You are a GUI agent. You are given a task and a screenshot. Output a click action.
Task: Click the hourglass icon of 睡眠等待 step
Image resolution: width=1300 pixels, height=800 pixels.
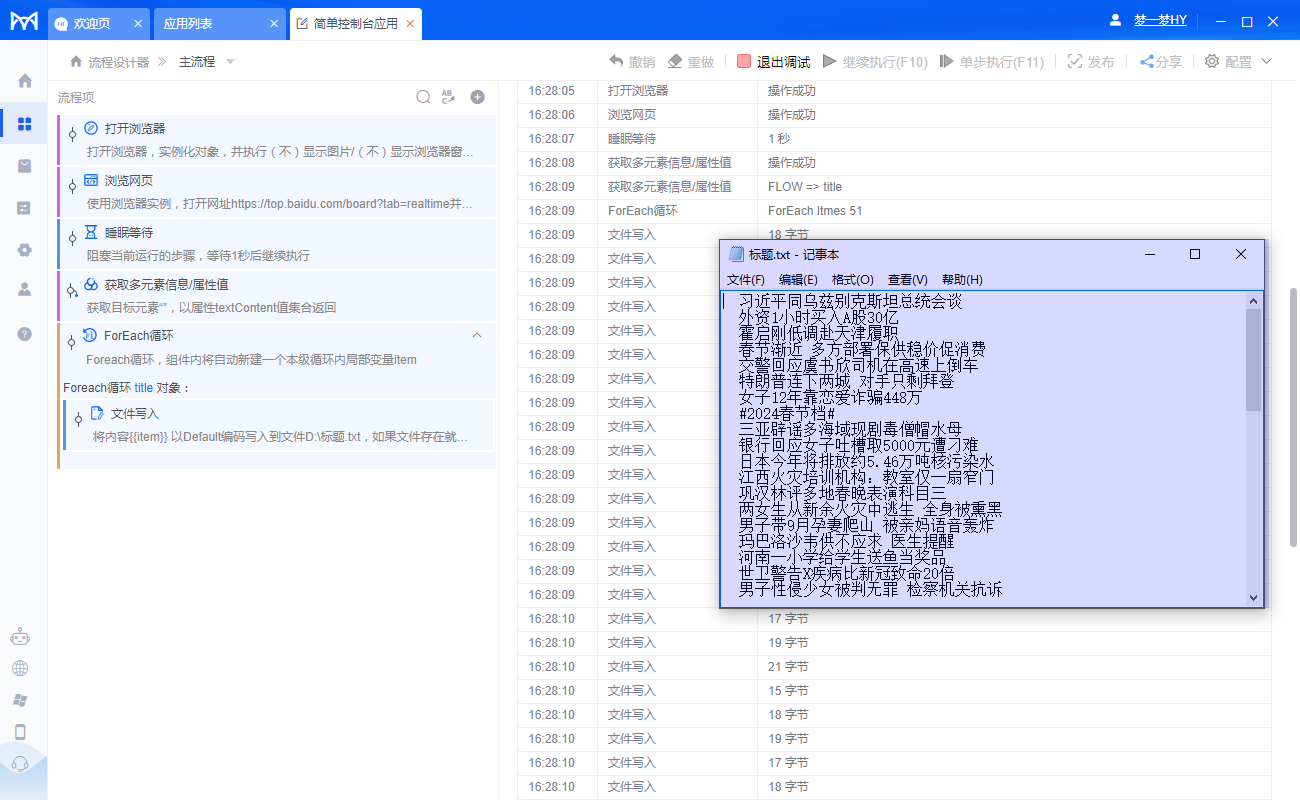(91, 232)
